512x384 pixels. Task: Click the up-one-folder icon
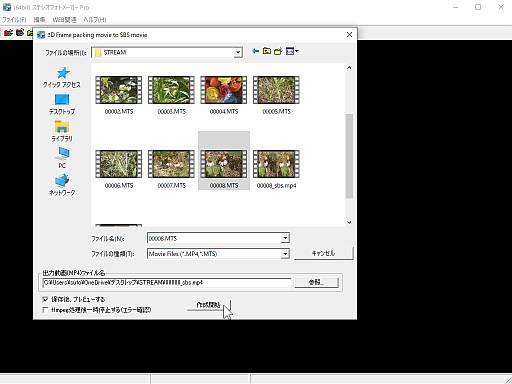click(x=267, y=51)
